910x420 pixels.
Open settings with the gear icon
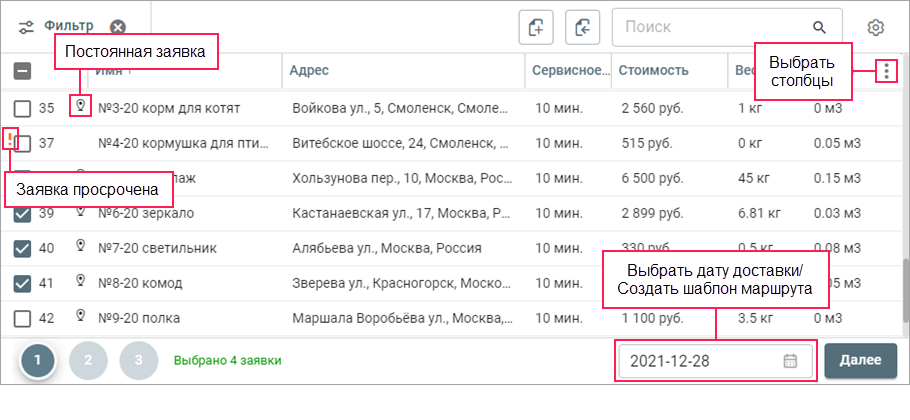pos(876,27)
